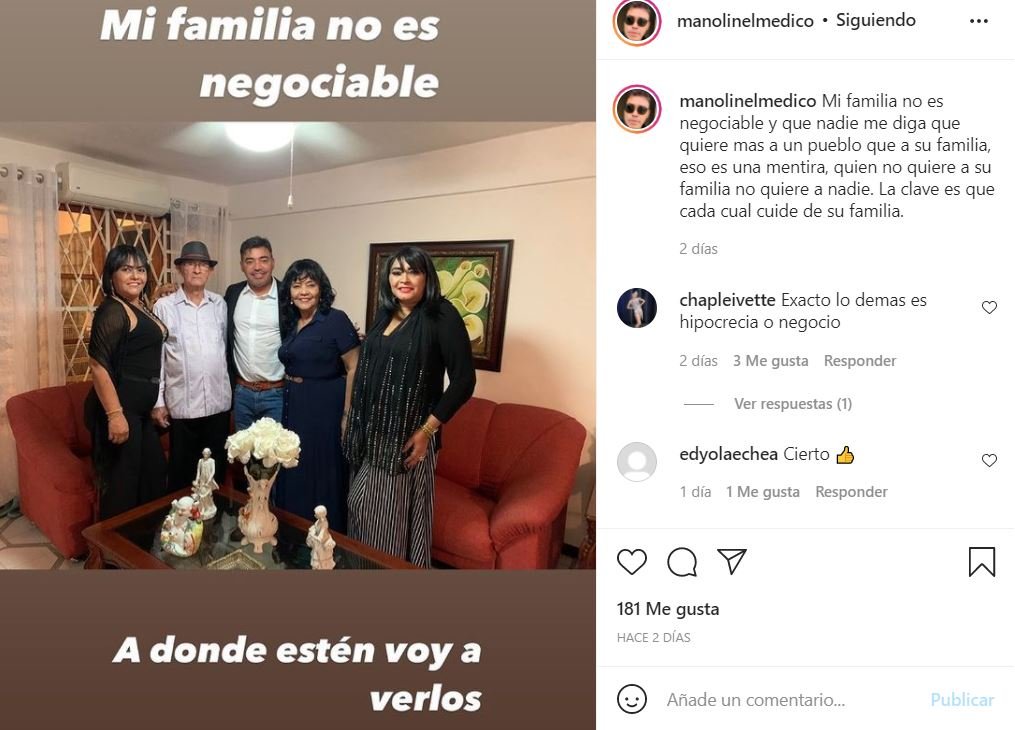Open the three-dot more options menu
The image size is (1015, 730).
(979, 21)
